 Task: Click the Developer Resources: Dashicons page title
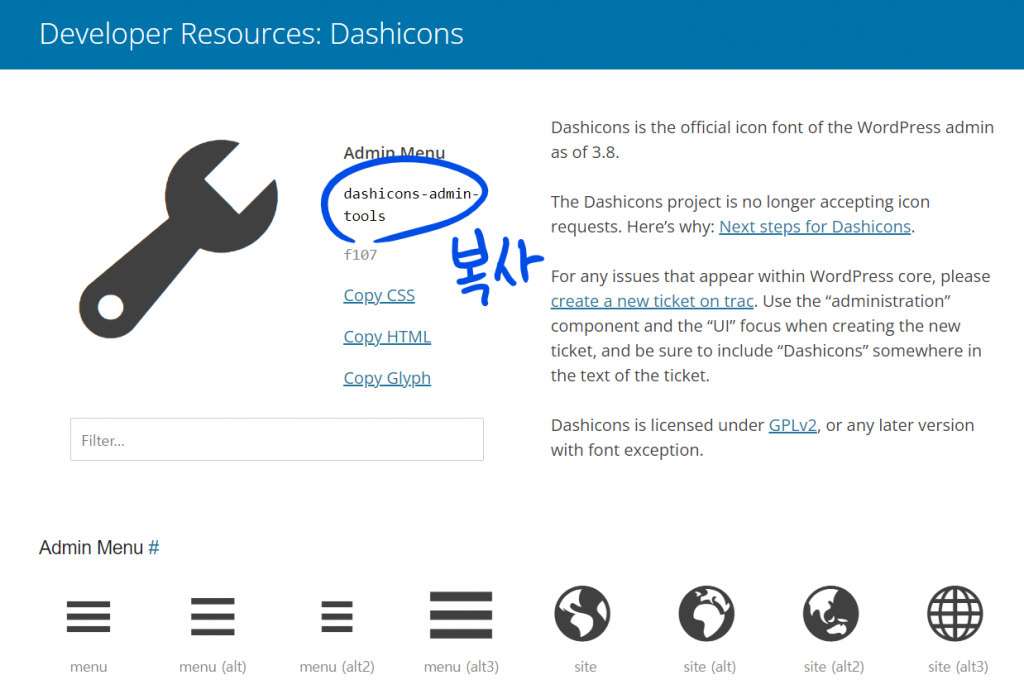(x=251, y=34)
